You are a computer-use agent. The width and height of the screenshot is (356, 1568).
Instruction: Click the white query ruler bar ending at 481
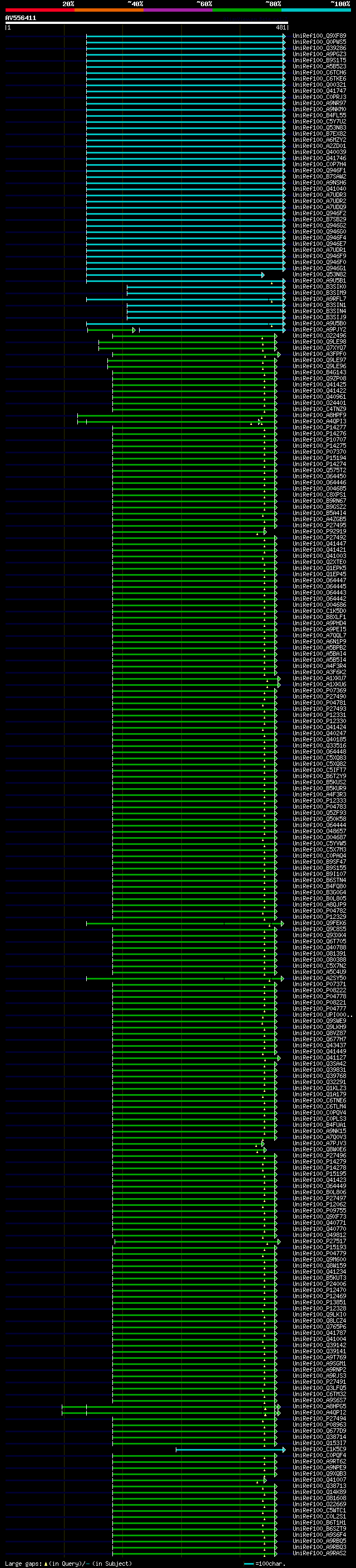147,22
